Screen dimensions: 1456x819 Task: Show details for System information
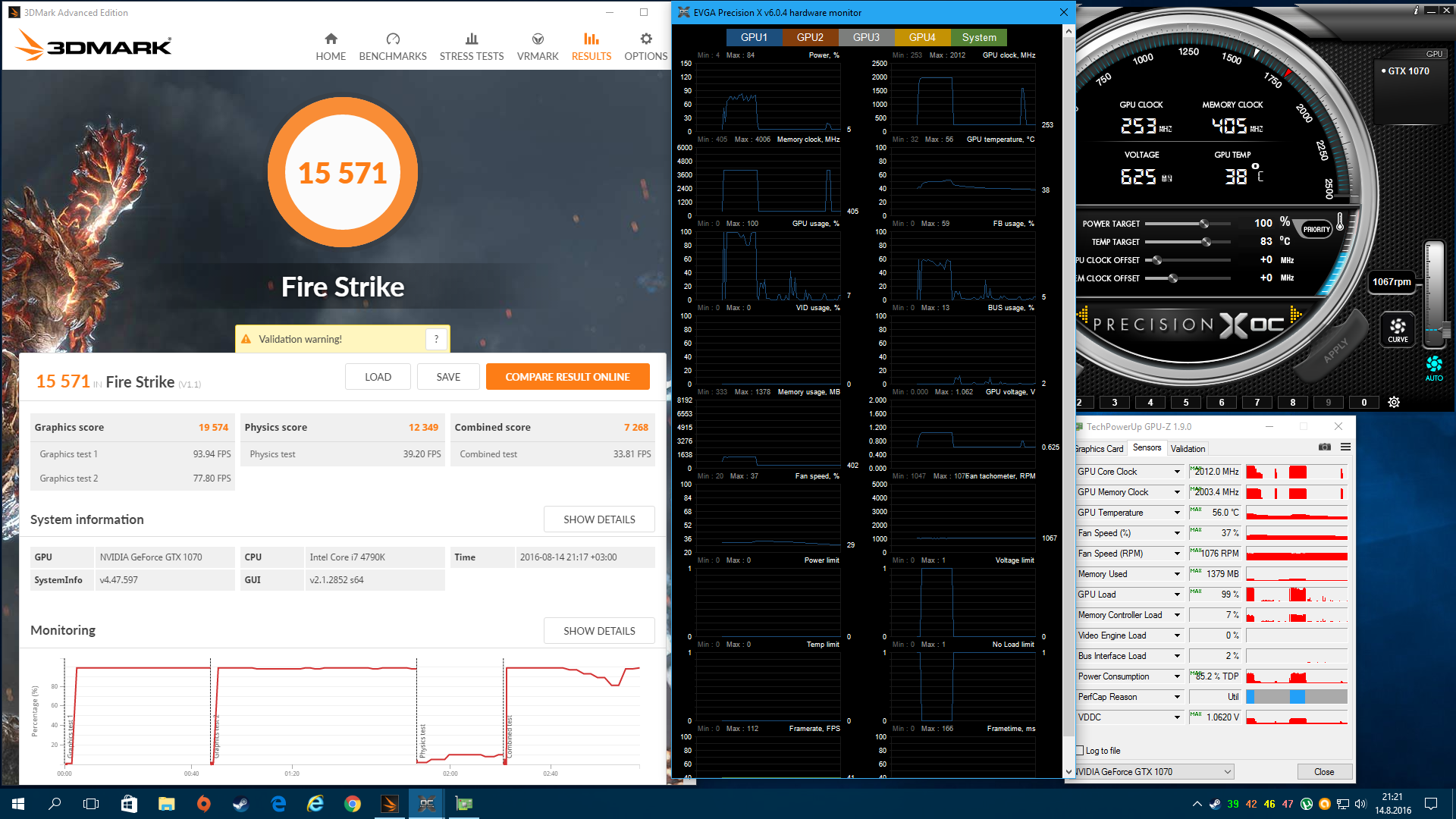pyautogui.click(x=599, y=519)
